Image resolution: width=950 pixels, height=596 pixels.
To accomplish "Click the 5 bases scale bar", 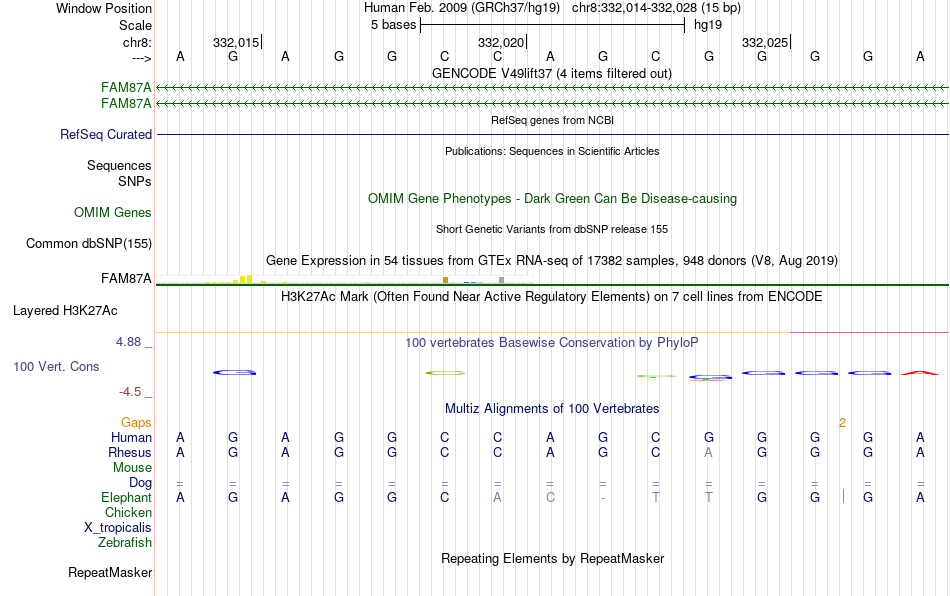I will pyautogui.click(x=553, y=25).
